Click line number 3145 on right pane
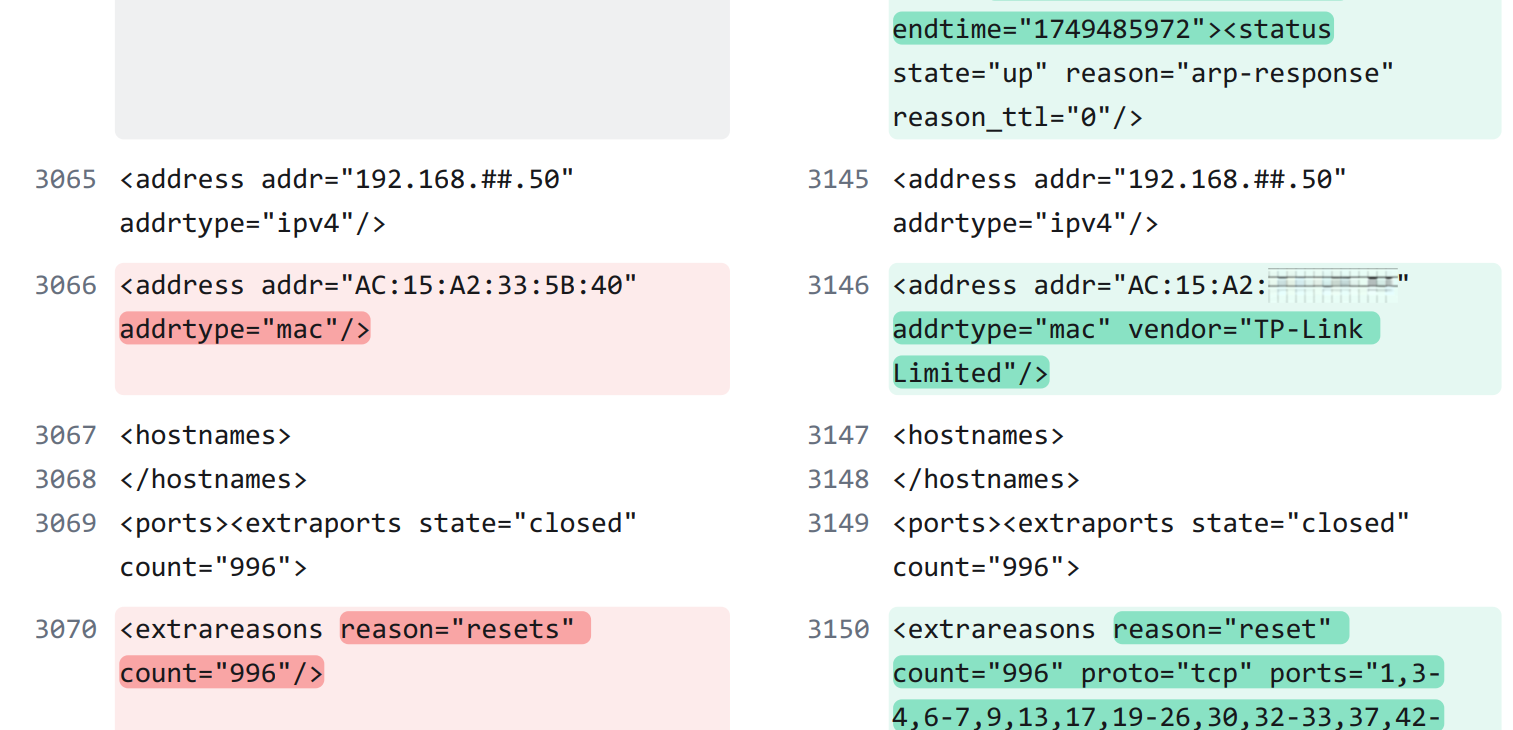This screenshot has height=730, width=1513. pyautogui.click(x=838, y=180)
